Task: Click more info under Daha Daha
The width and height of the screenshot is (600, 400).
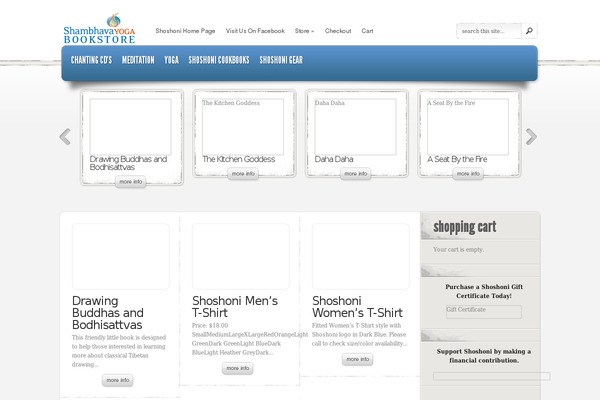Action: coord(356,174)
